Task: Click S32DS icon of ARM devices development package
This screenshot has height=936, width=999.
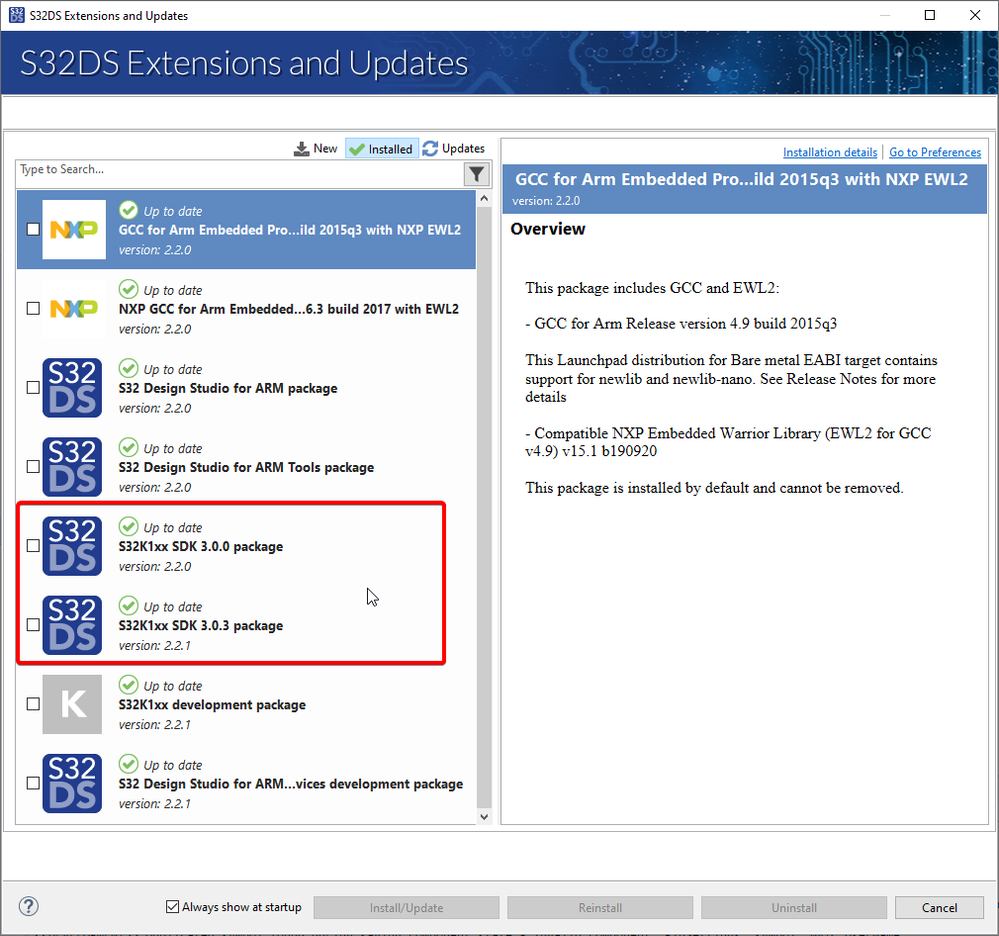Action: 72,783
